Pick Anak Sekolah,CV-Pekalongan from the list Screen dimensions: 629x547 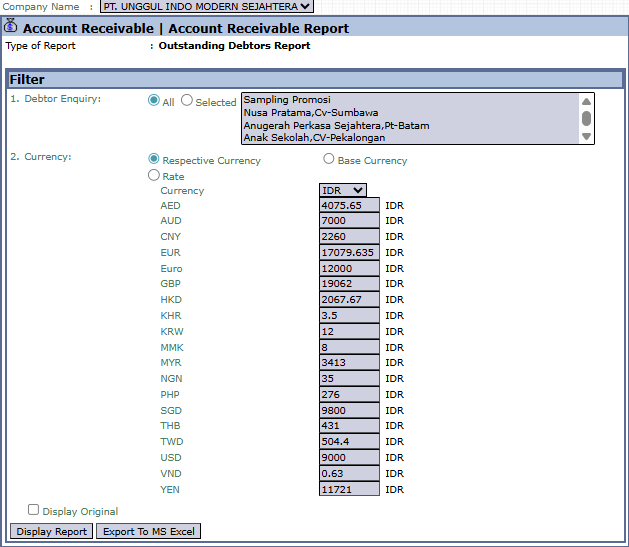tap(313, 139)
